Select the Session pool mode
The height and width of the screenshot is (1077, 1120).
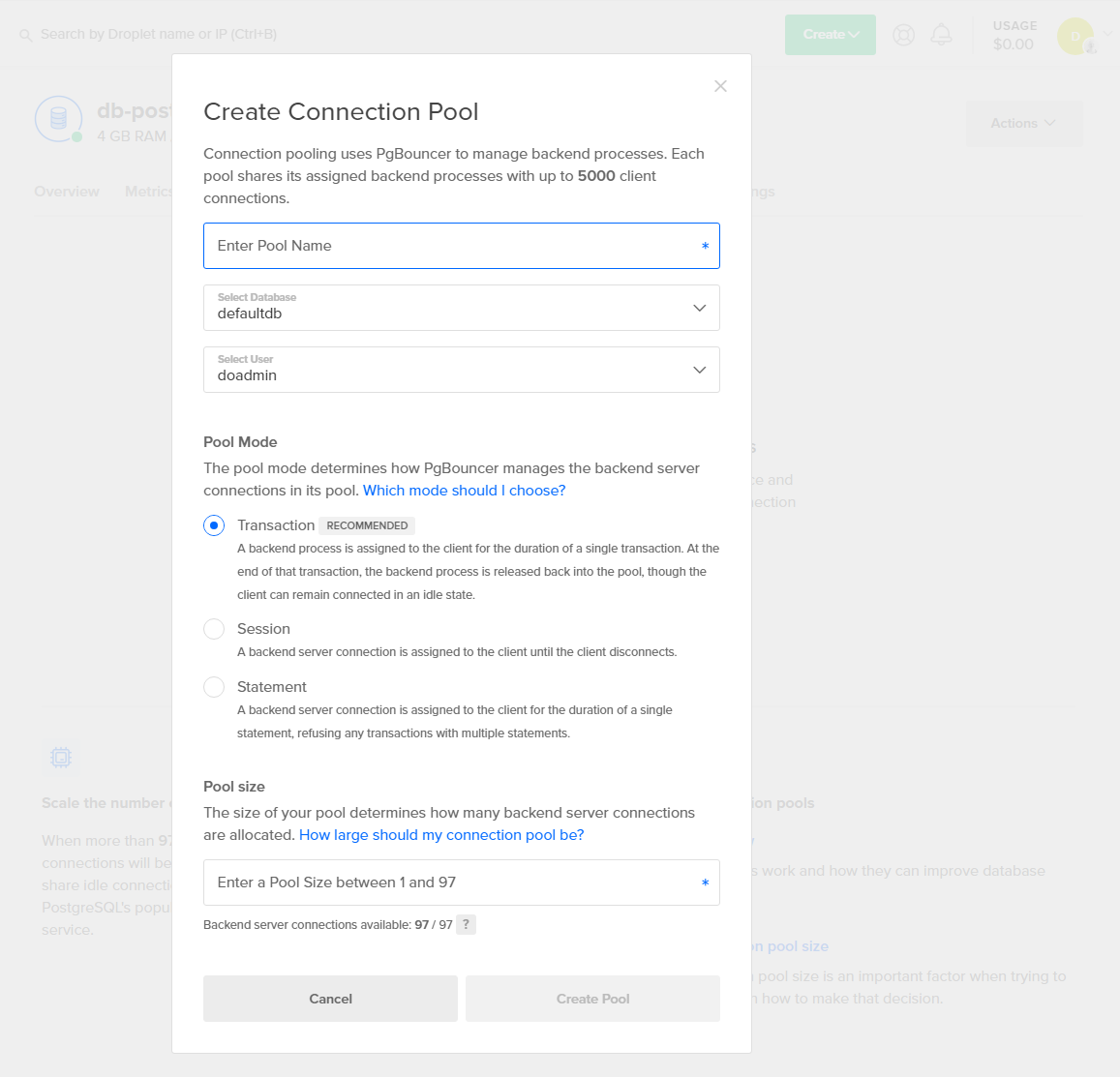tap(214, 629)
